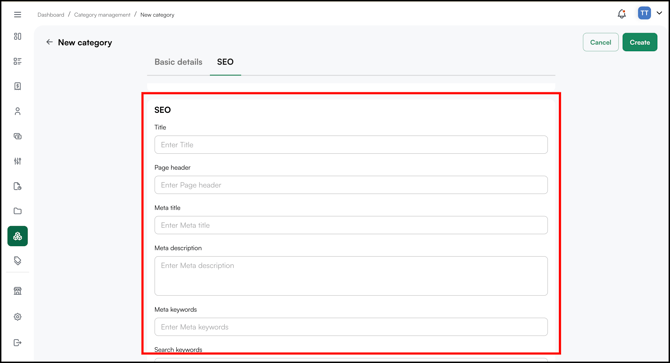Open the dollar invoice sidebar icon
Screen dimensions: 670x363
coord(18,86)
